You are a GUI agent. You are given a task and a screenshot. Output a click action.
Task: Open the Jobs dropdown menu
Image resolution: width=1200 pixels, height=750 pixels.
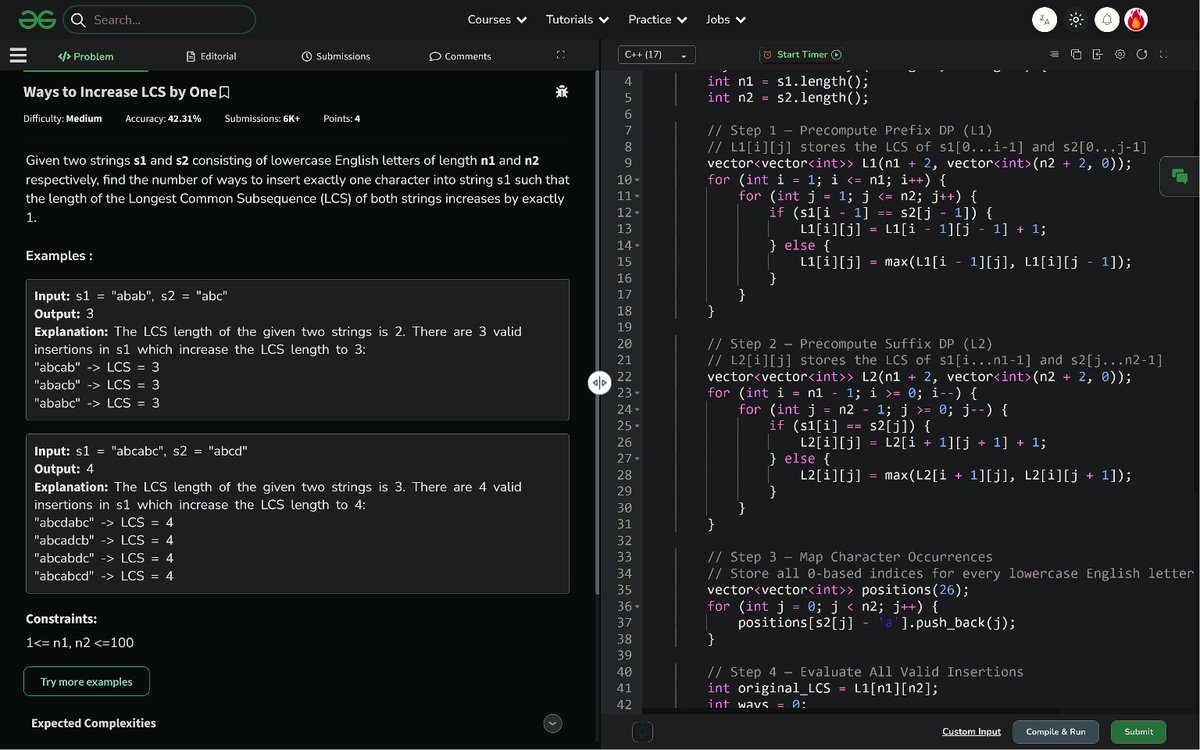pos(725,19)
